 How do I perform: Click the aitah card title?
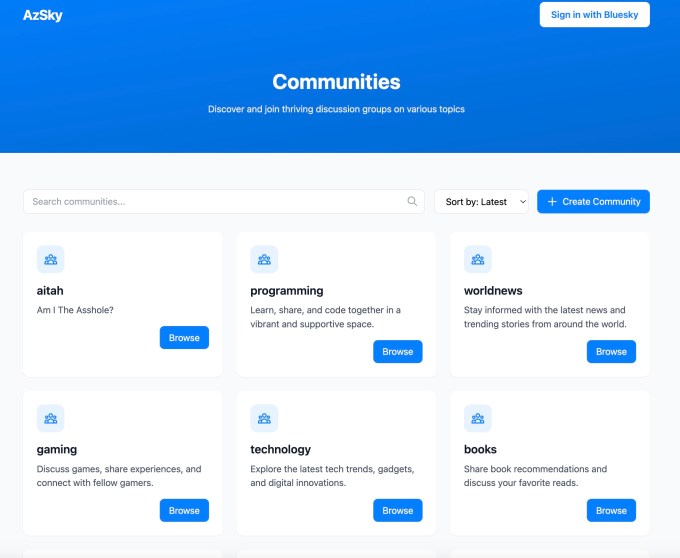tap(50, 290)
